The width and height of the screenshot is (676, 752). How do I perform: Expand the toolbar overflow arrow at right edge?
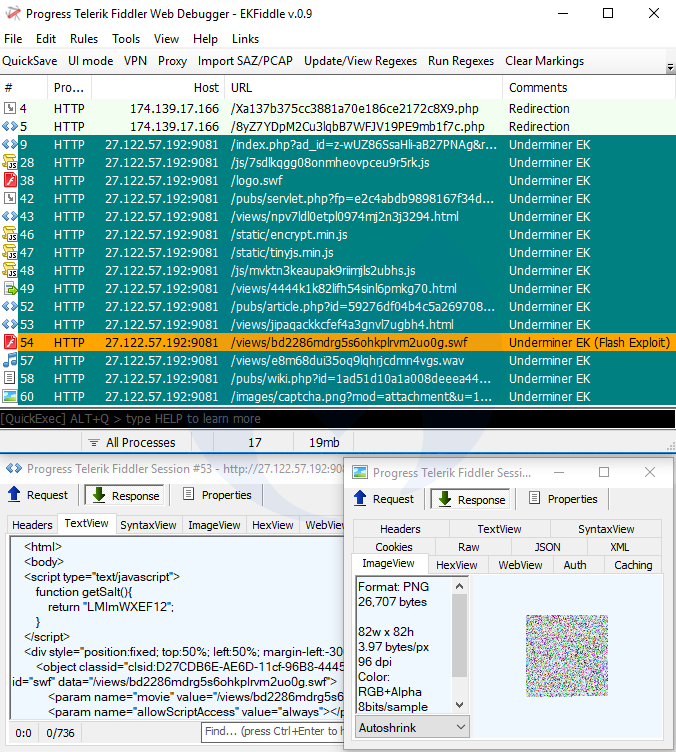669,67
